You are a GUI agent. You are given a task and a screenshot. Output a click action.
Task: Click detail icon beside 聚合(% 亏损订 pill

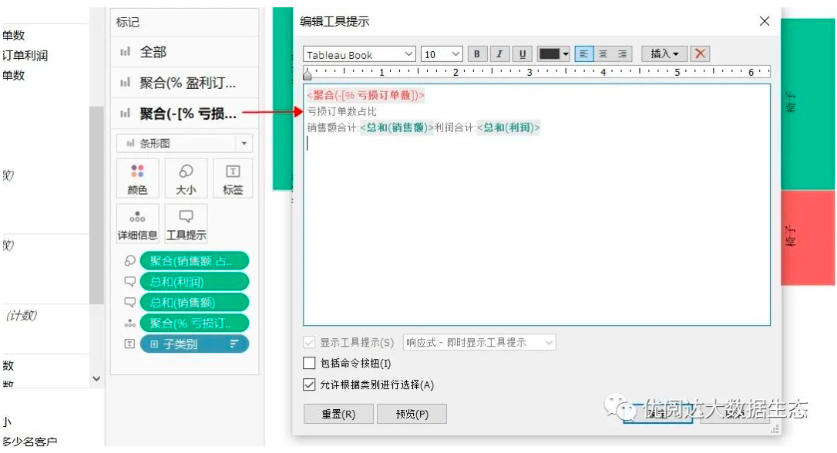point(130,323)
